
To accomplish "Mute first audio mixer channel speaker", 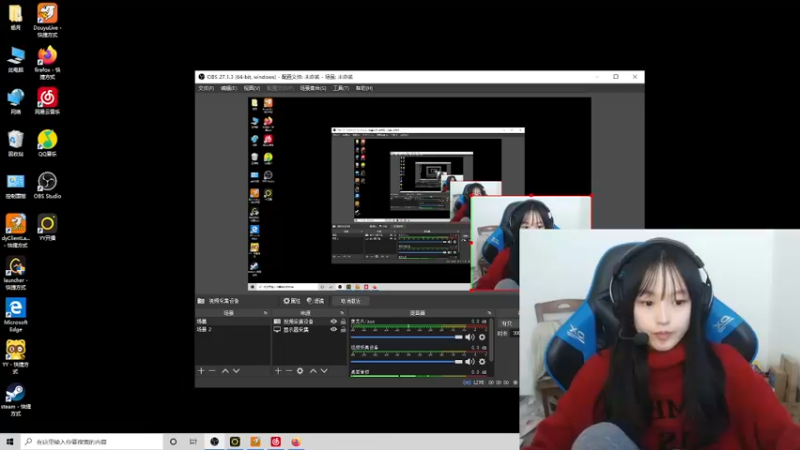I will [470, 337].
